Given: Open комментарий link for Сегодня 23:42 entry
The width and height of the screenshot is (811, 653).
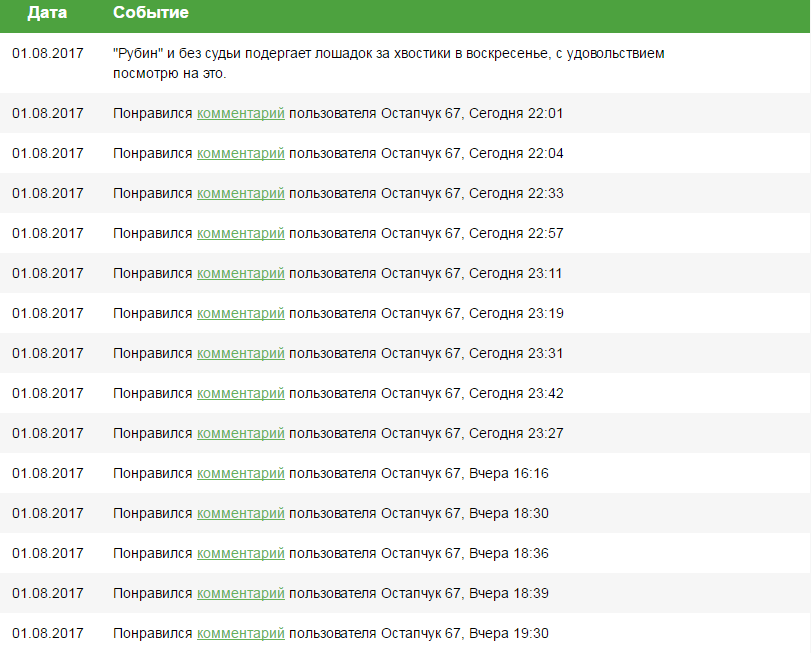Looking at the screenshot, I should (241, 393).
